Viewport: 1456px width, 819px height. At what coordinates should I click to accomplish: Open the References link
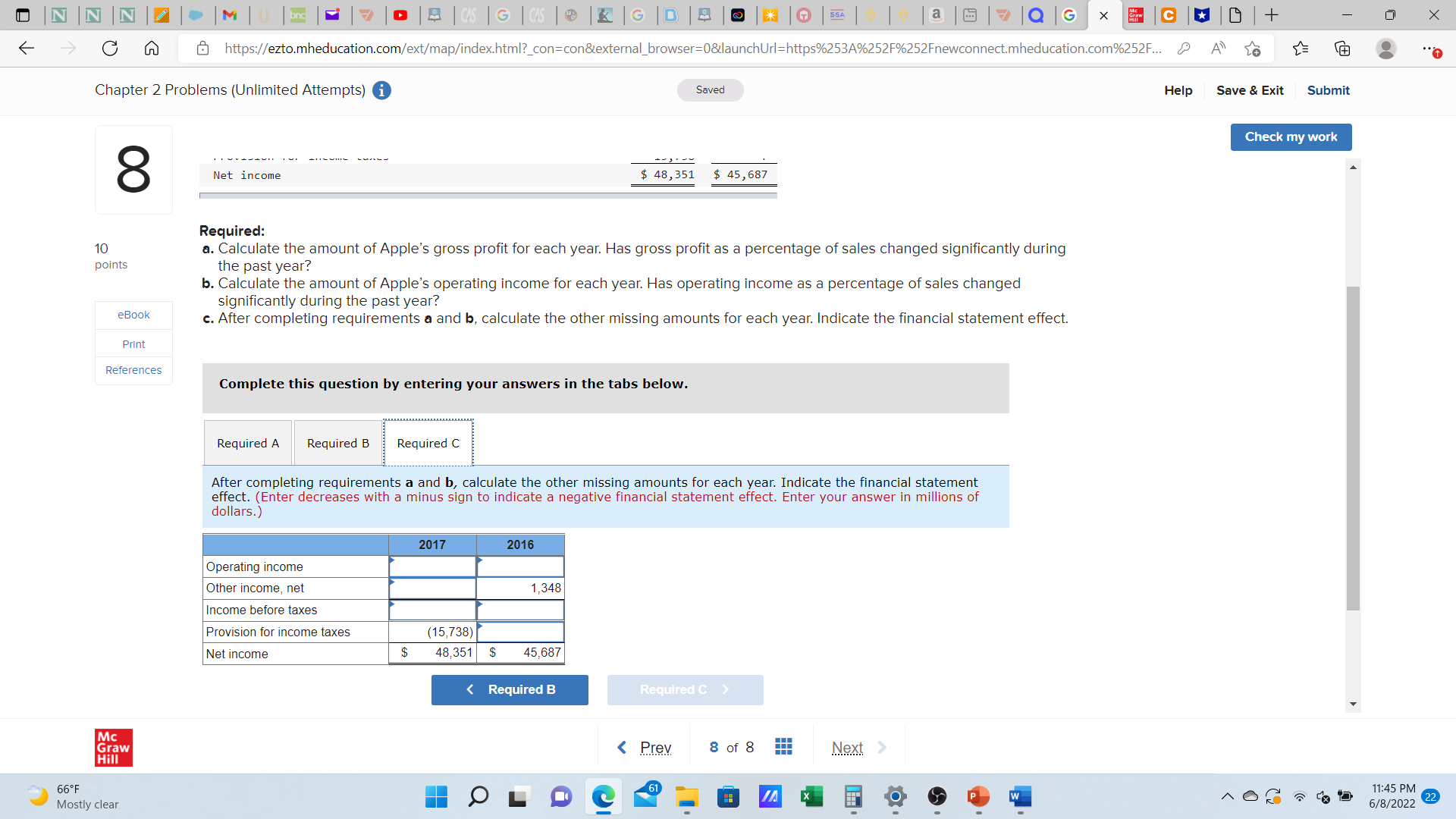click(x=133, y=370)
